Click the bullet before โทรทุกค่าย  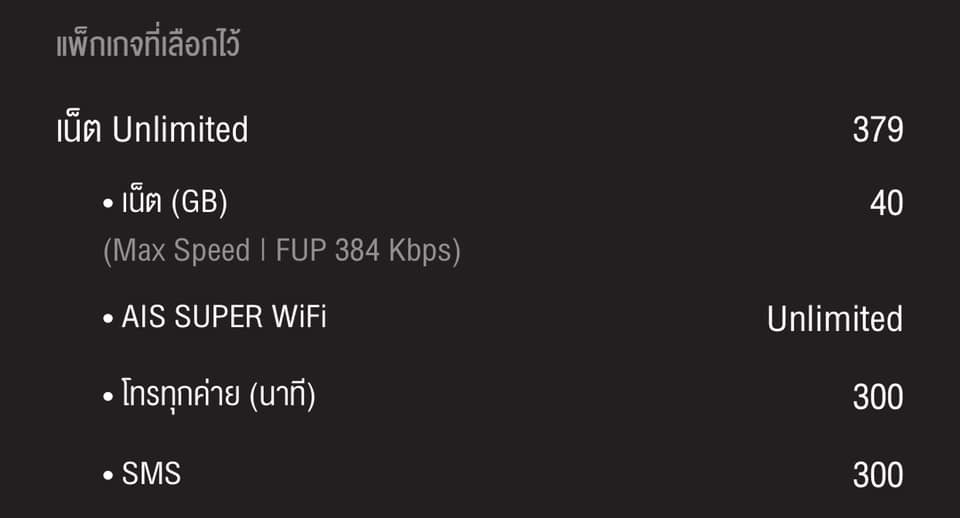pos(108,397)
